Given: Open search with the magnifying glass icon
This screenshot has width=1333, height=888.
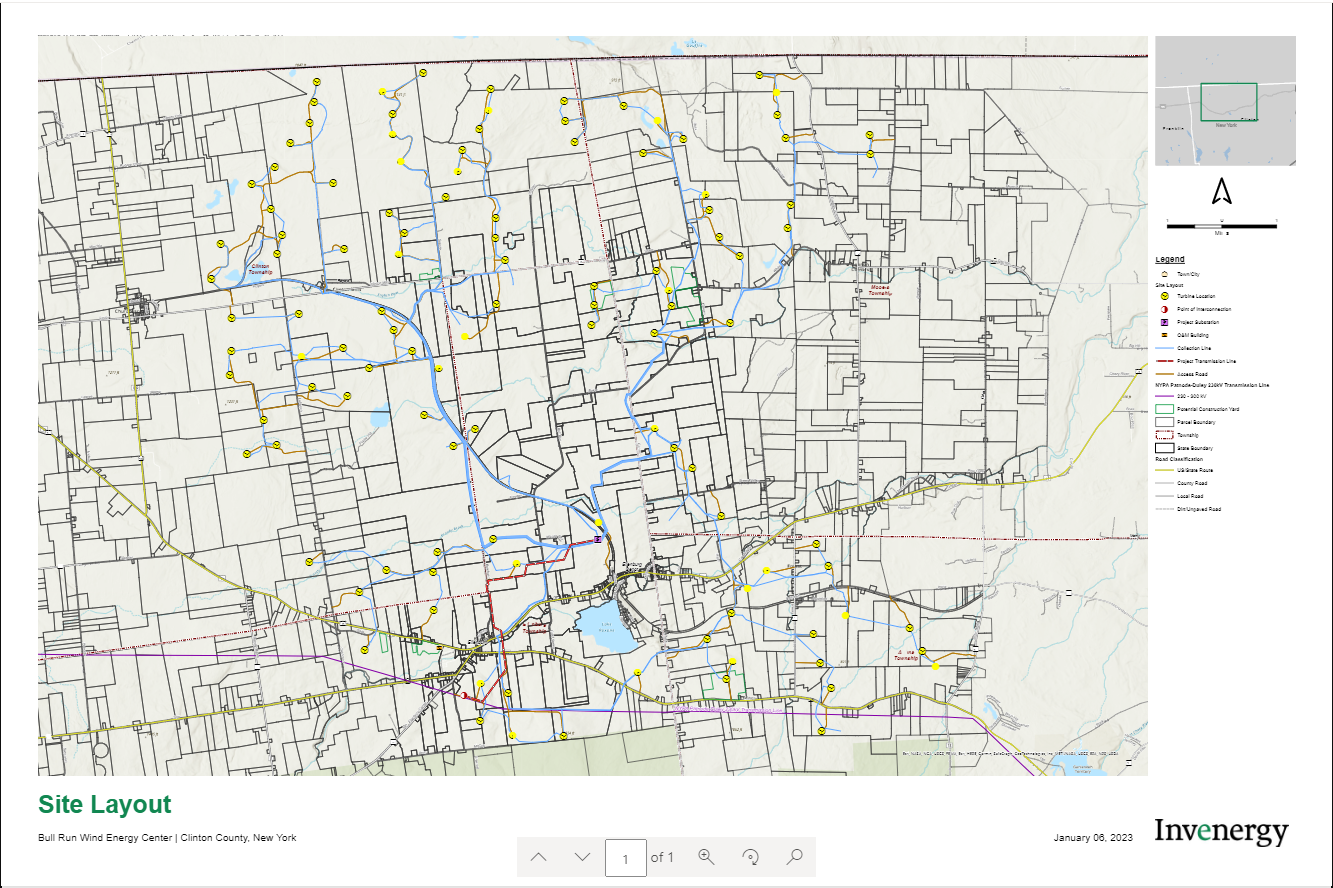Looking at the screenshot, I should click(795, 857).
